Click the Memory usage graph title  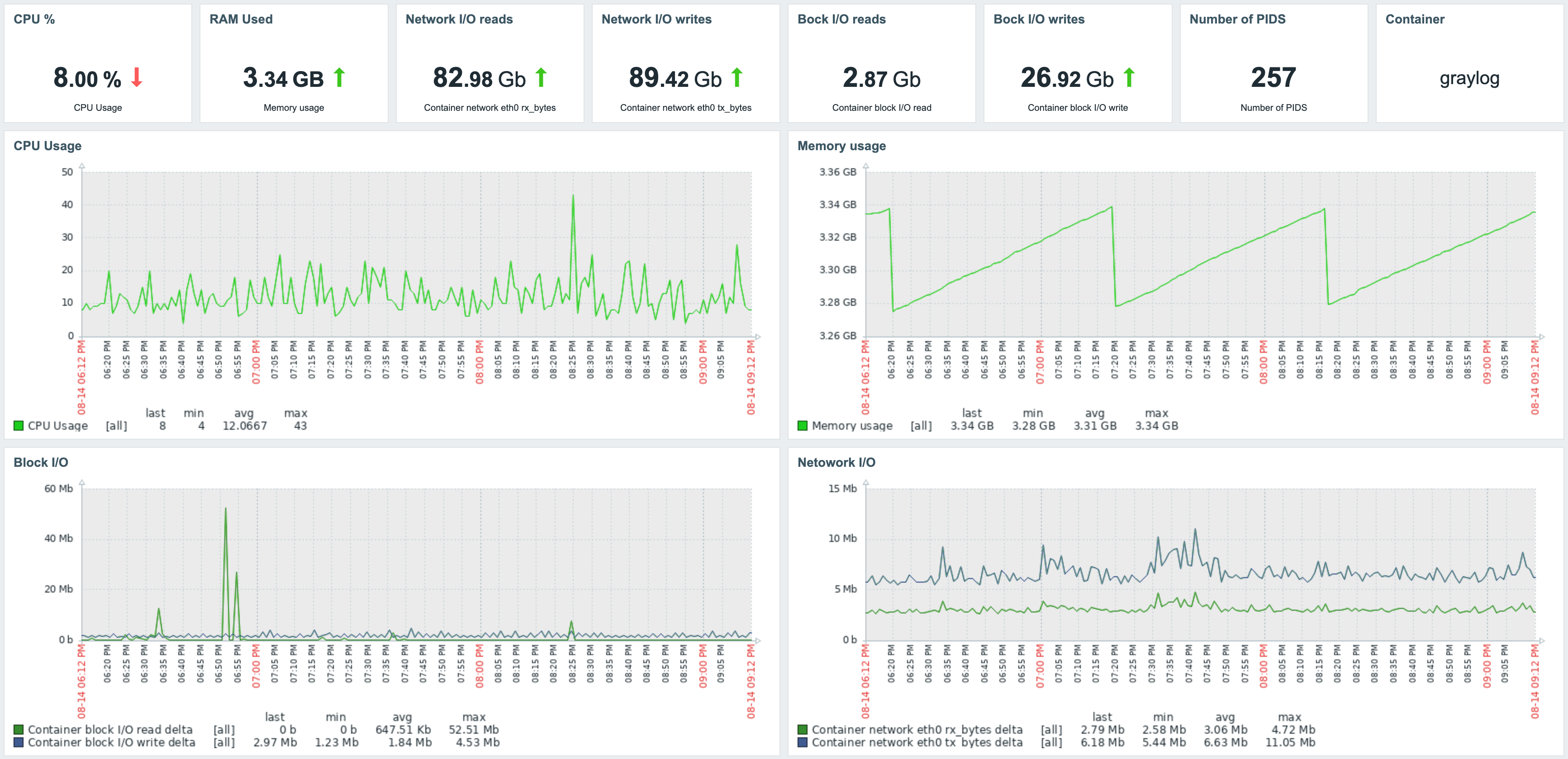[x=841, y=146]
